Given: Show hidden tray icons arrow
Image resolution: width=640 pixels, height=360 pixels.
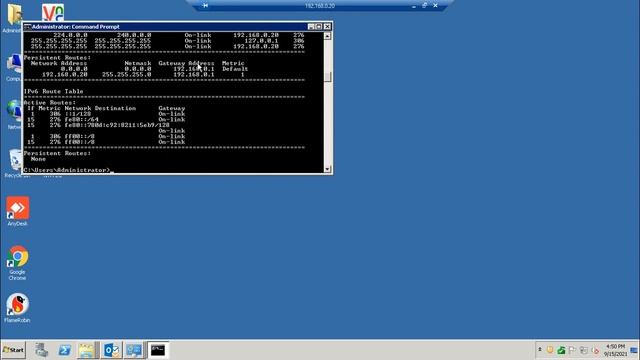Looking at the screenshot, I should 540,350.
